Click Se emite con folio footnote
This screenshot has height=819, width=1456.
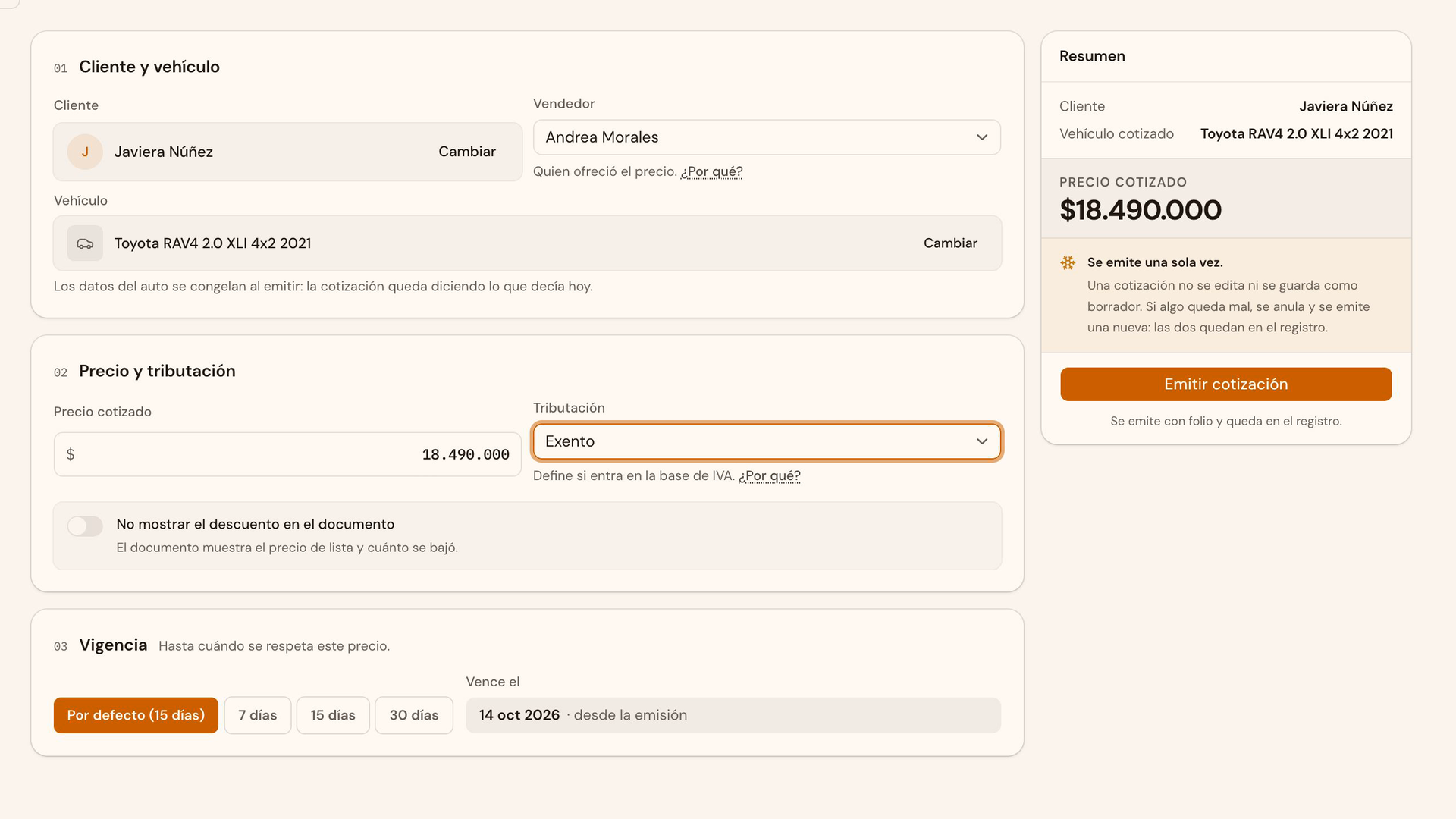pos(1226,421)
